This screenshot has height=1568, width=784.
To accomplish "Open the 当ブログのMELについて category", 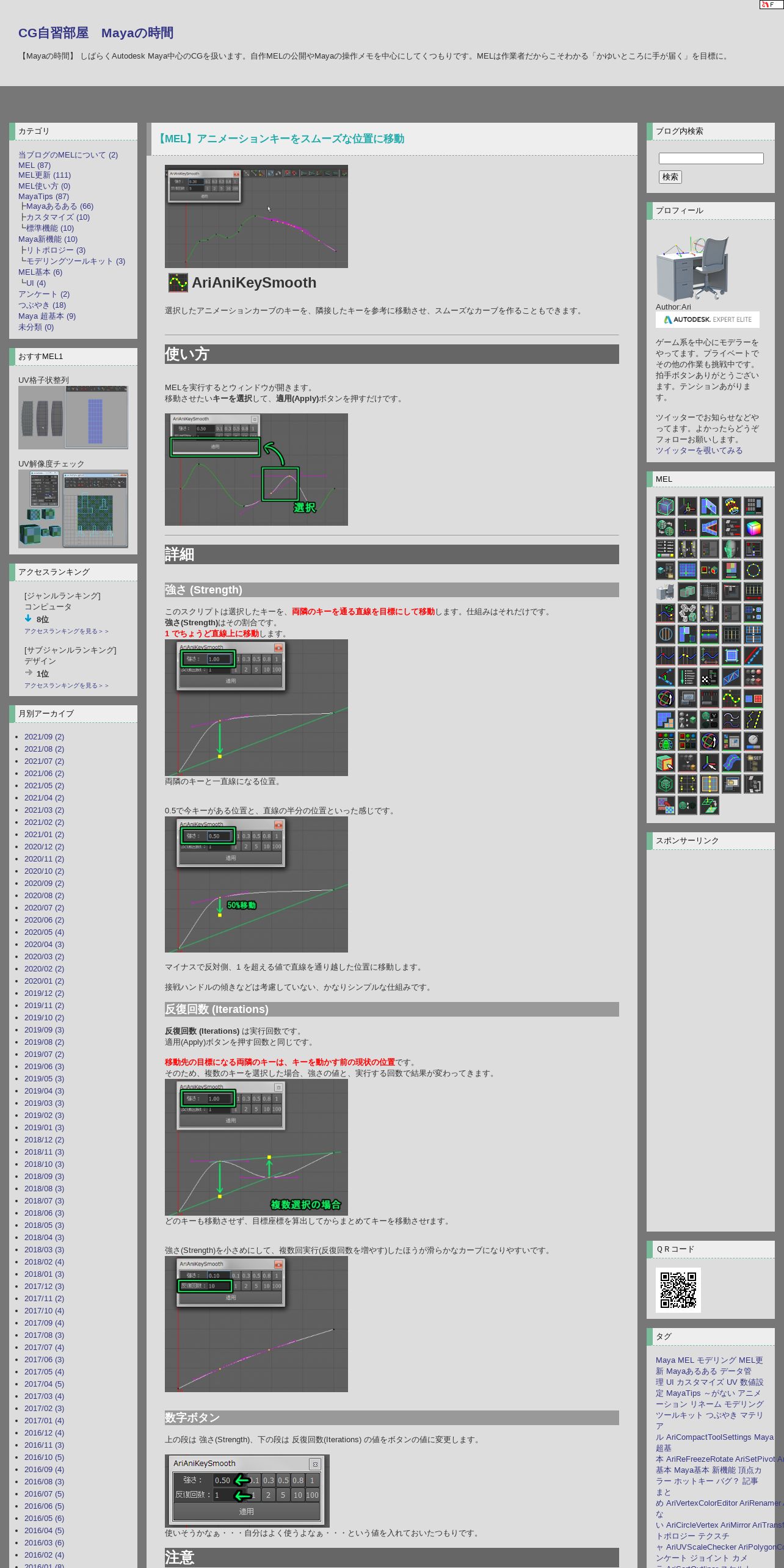I will [x=68, y=155].
